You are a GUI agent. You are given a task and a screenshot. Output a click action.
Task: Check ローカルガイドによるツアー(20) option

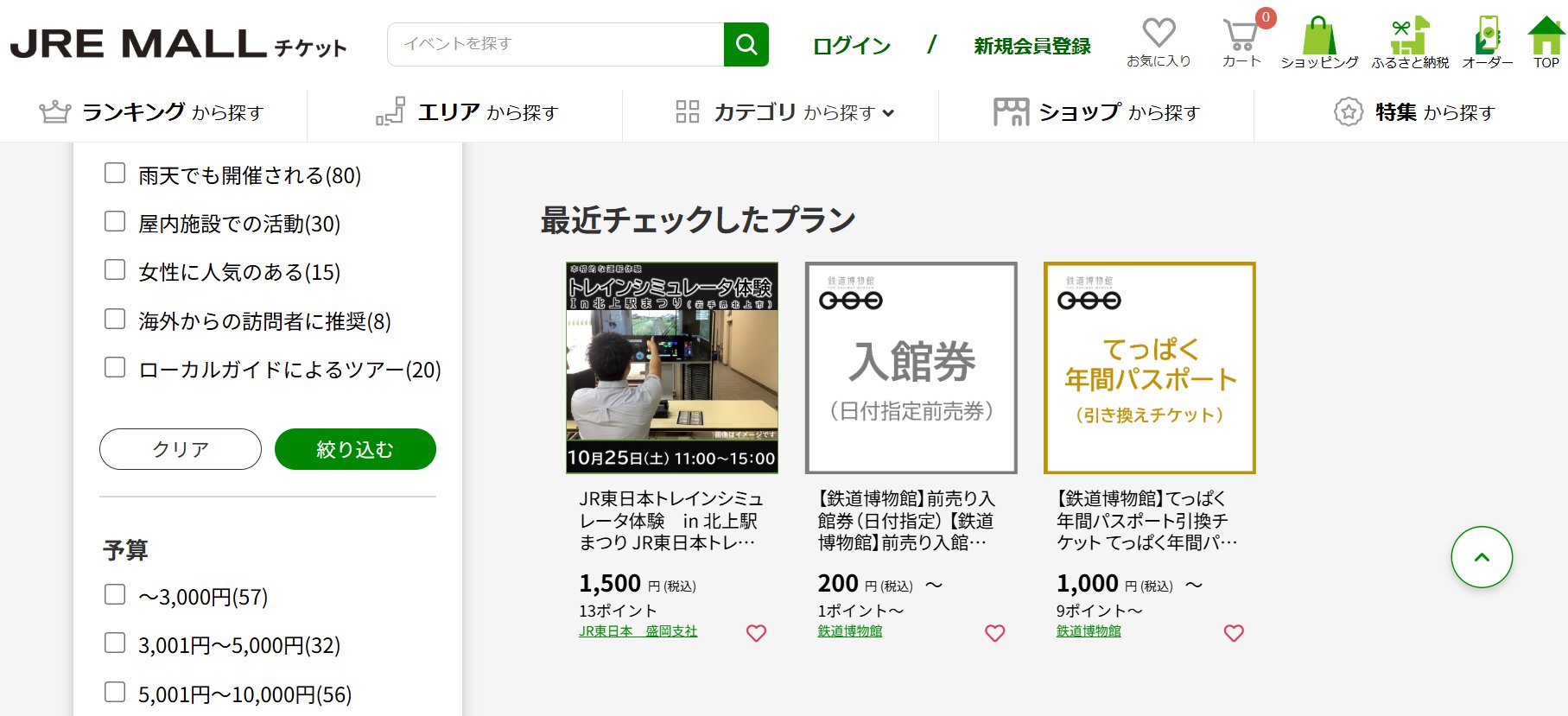point(115,367)
